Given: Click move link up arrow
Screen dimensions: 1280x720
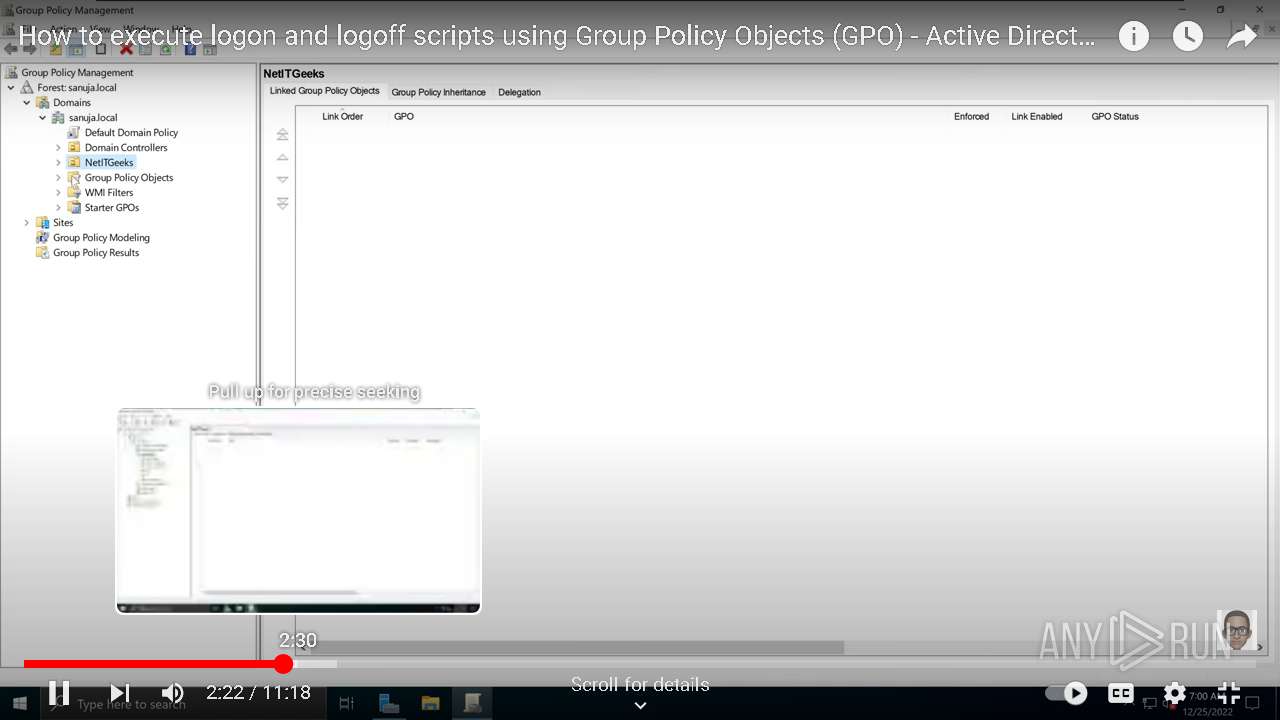Looking at the screenshot, I should (x=283, y=157).
